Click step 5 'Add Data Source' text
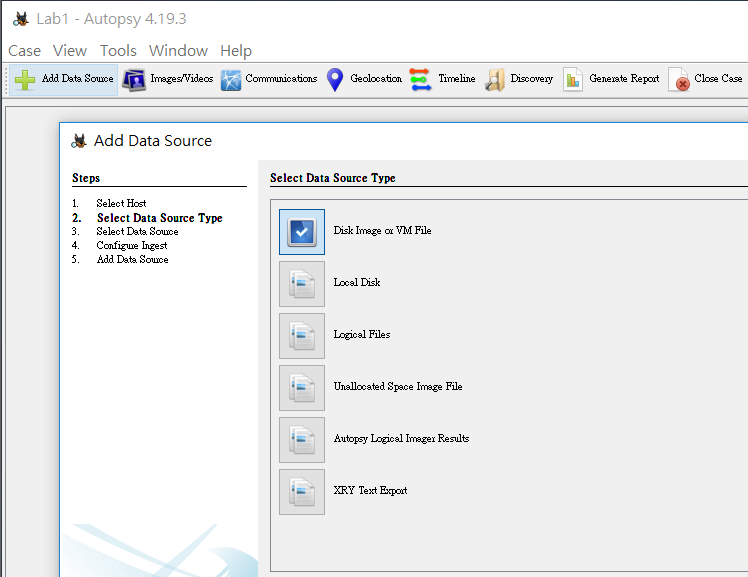748x577 pixels. point(133,259)
